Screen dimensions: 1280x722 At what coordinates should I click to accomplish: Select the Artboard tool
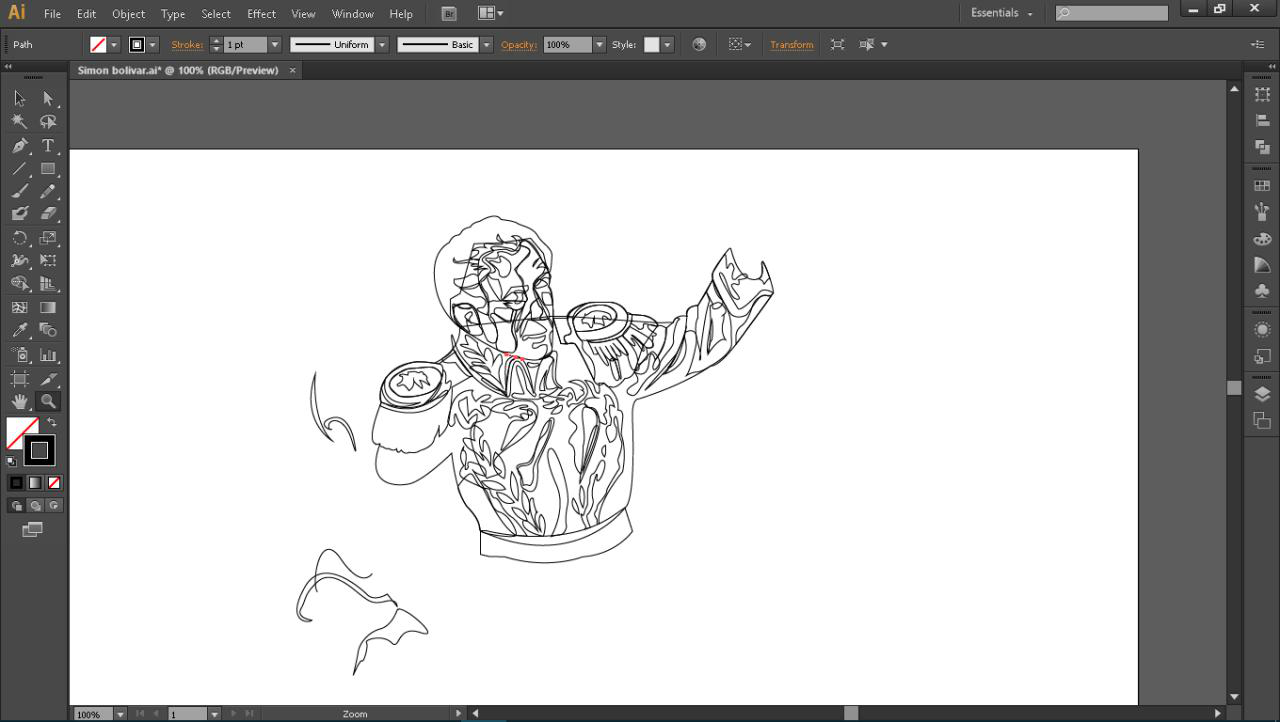pos(19,379)
